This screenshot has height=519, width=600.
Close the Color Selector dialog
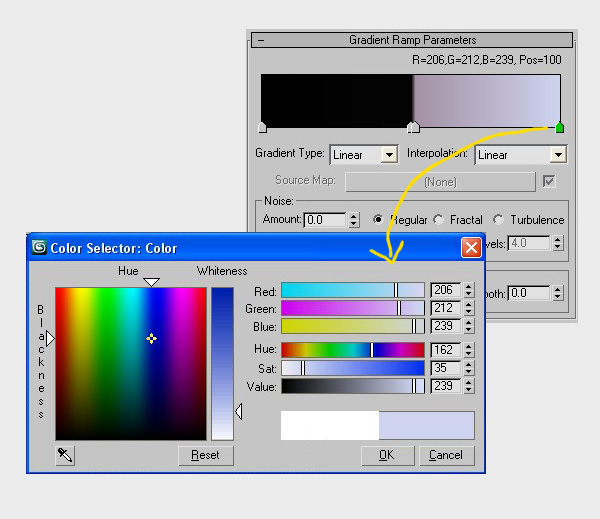point(470,248)
